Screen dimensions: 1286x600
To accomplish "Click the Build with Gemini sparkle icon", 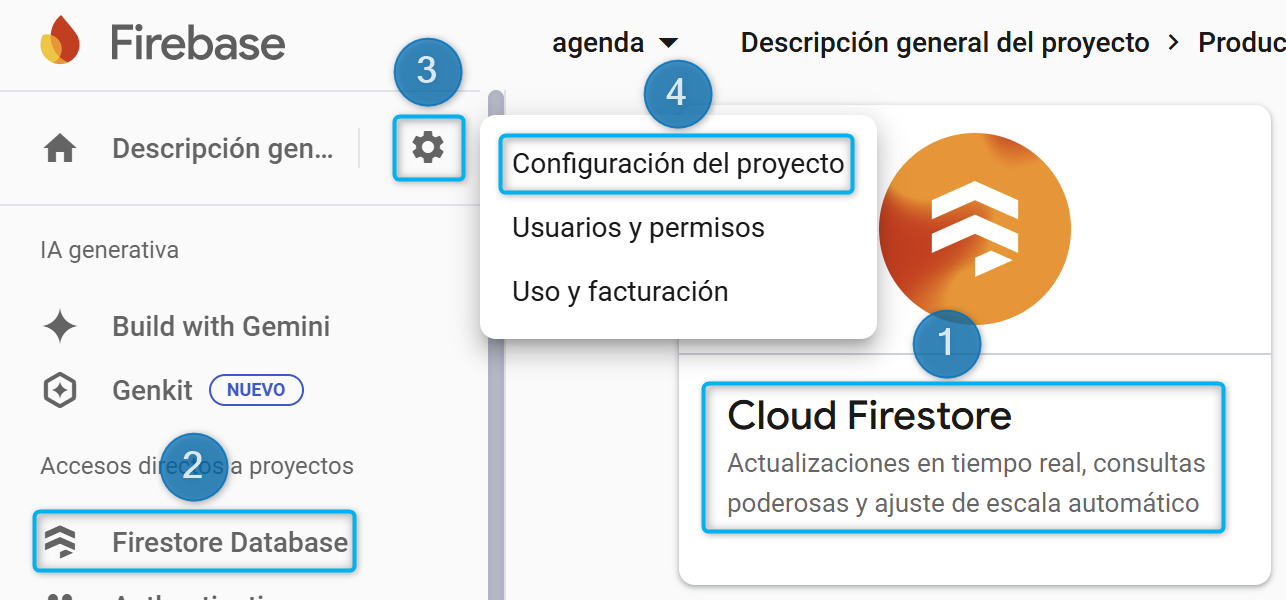I will tap(59, 326).
